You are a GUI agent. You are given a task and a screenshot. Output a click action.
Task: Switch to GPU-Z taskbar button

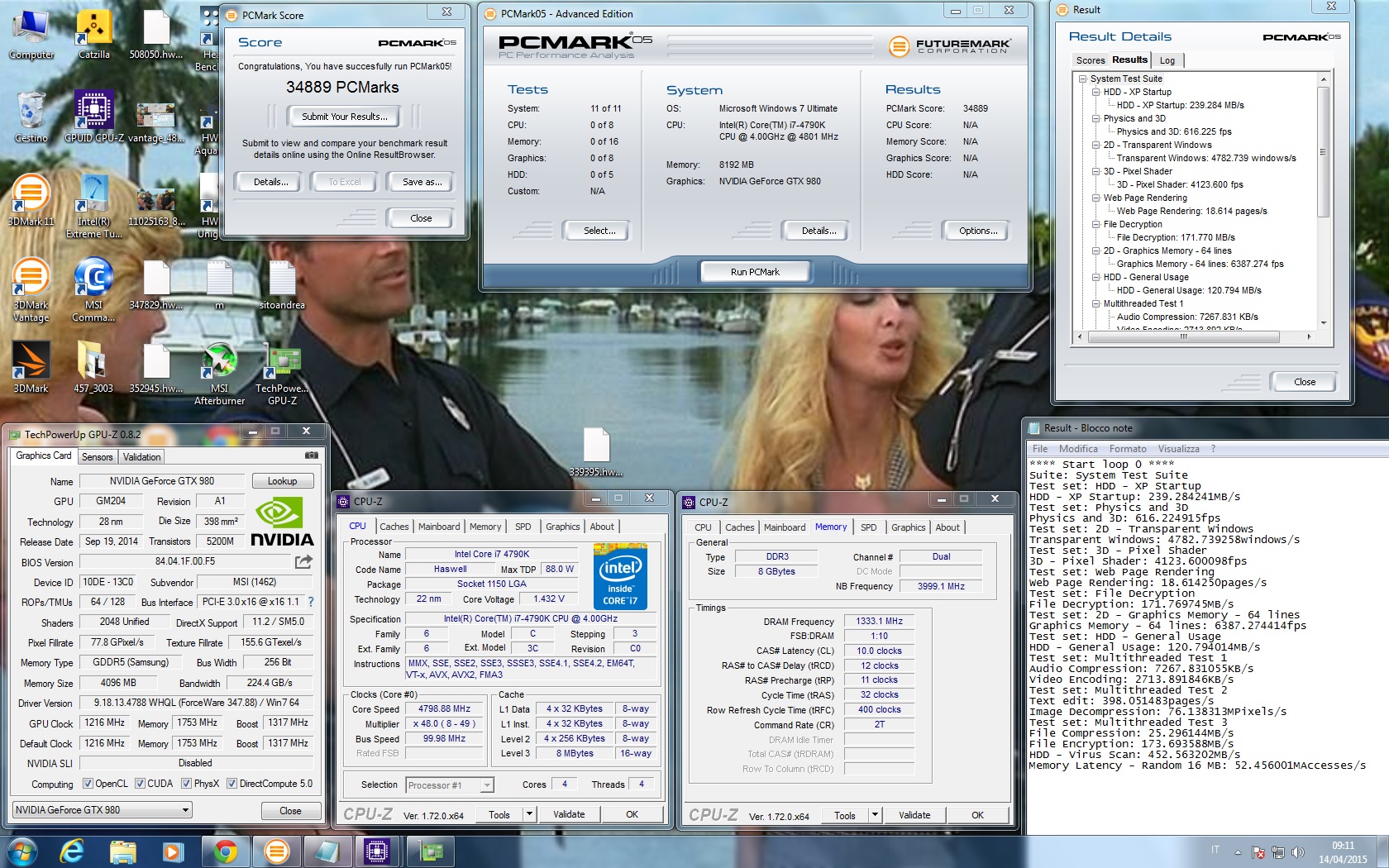(x=432, y=851)
